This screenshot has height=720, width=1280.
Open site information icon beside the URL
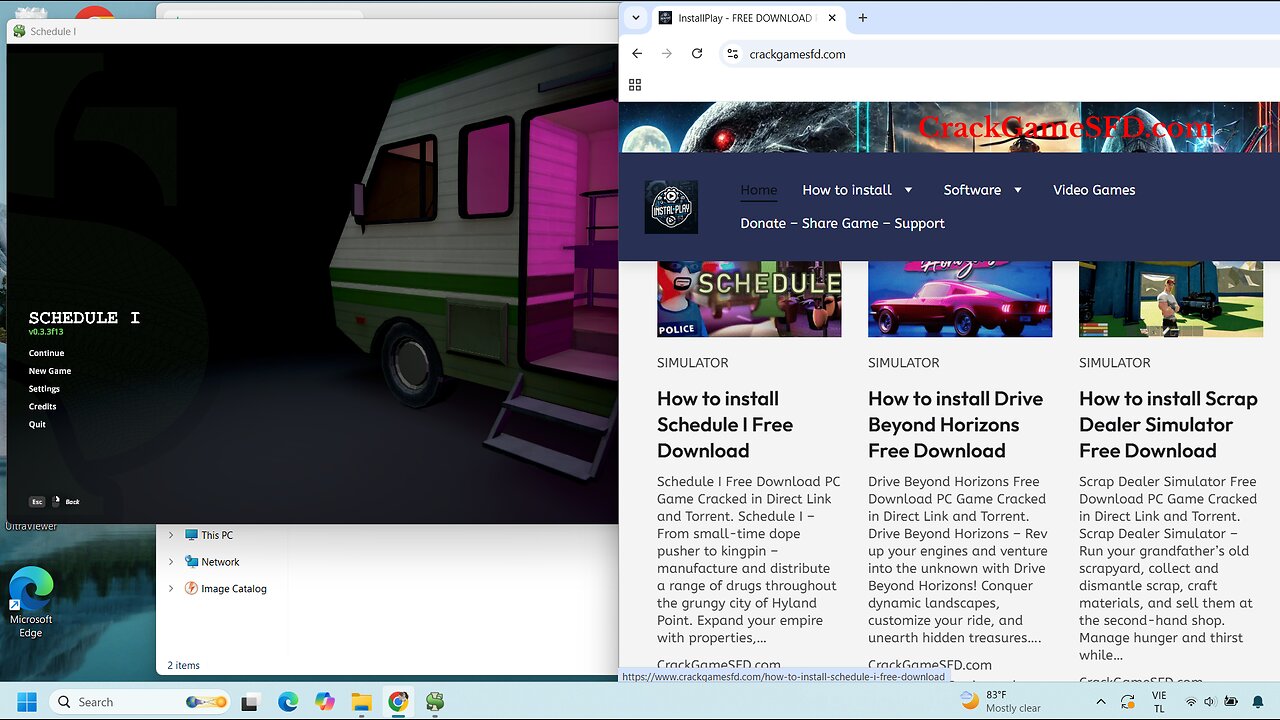point(732,54)
